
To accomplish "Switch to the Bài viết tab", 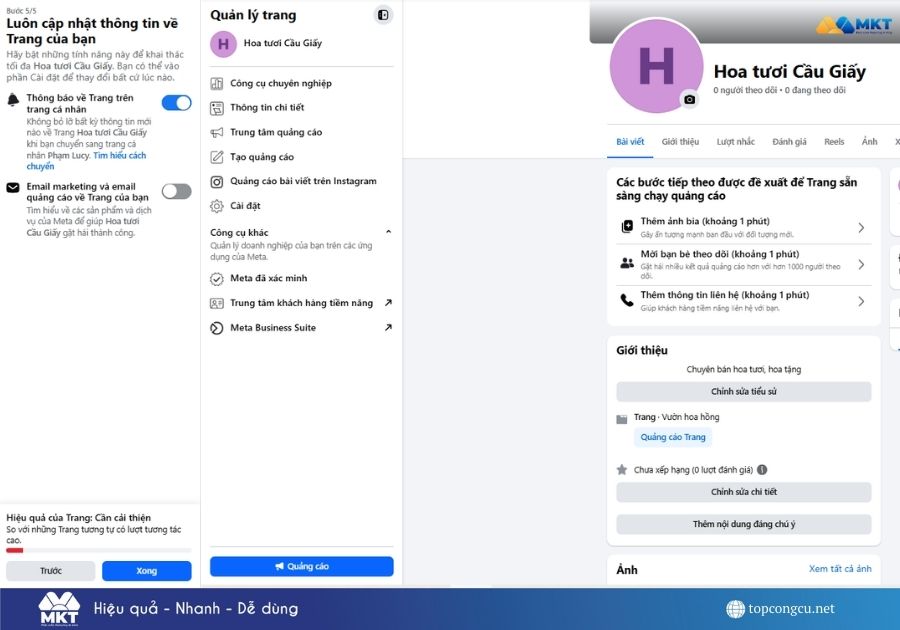I will tap(630, 142).
